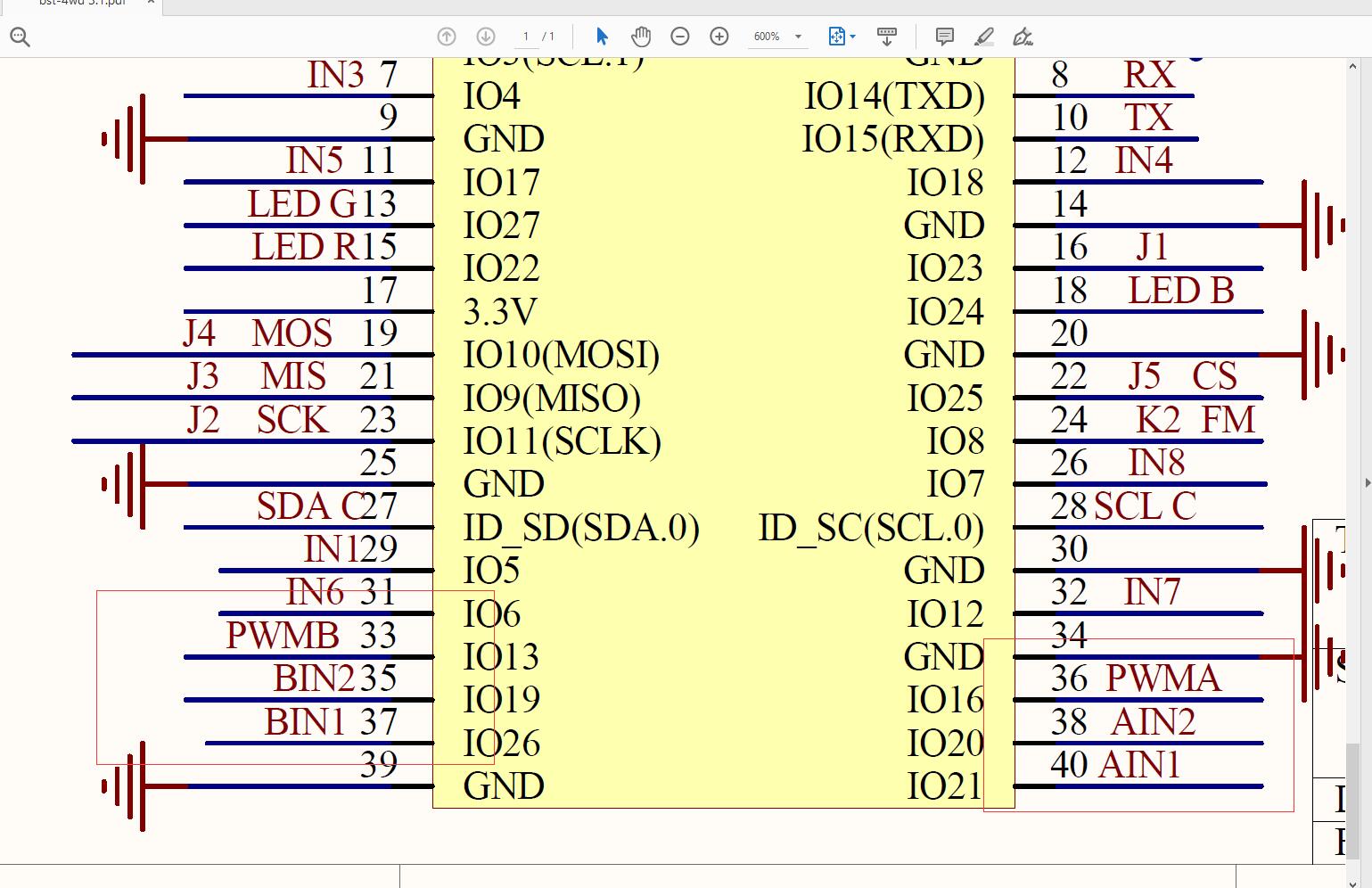This screenshot has height=888, width=1372.
Task: Click the ID_SD(SDA.0) pin name
Action: point(581,528)
